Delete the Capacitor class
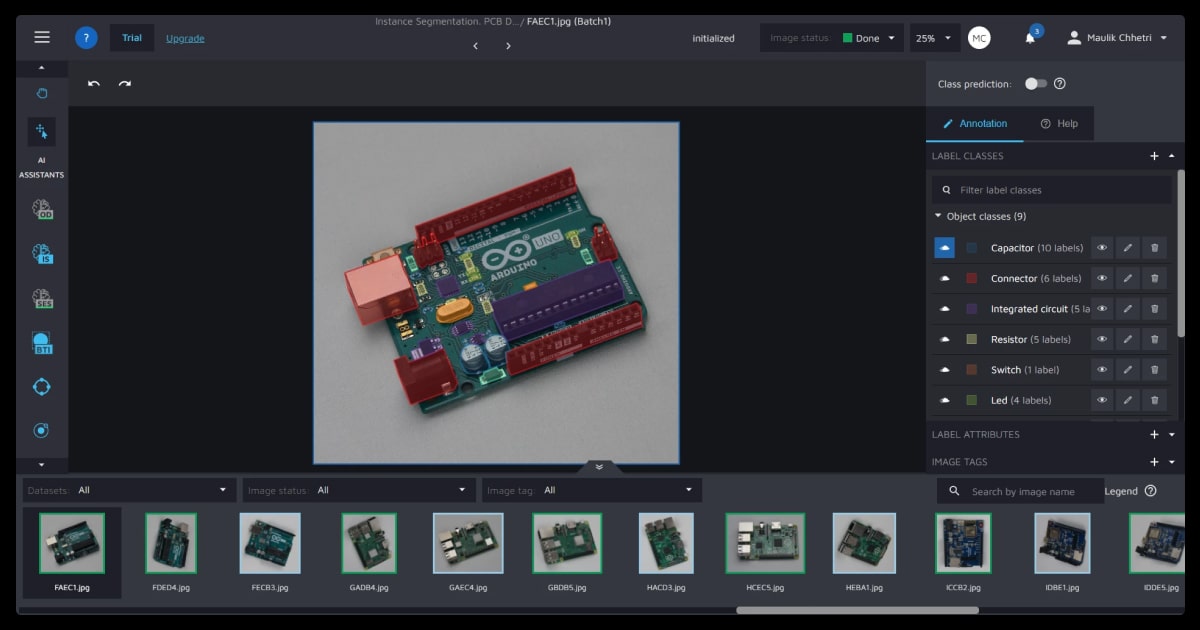Image resolution: width=1200 pixels, height=630 pixels. [1155, 248]
